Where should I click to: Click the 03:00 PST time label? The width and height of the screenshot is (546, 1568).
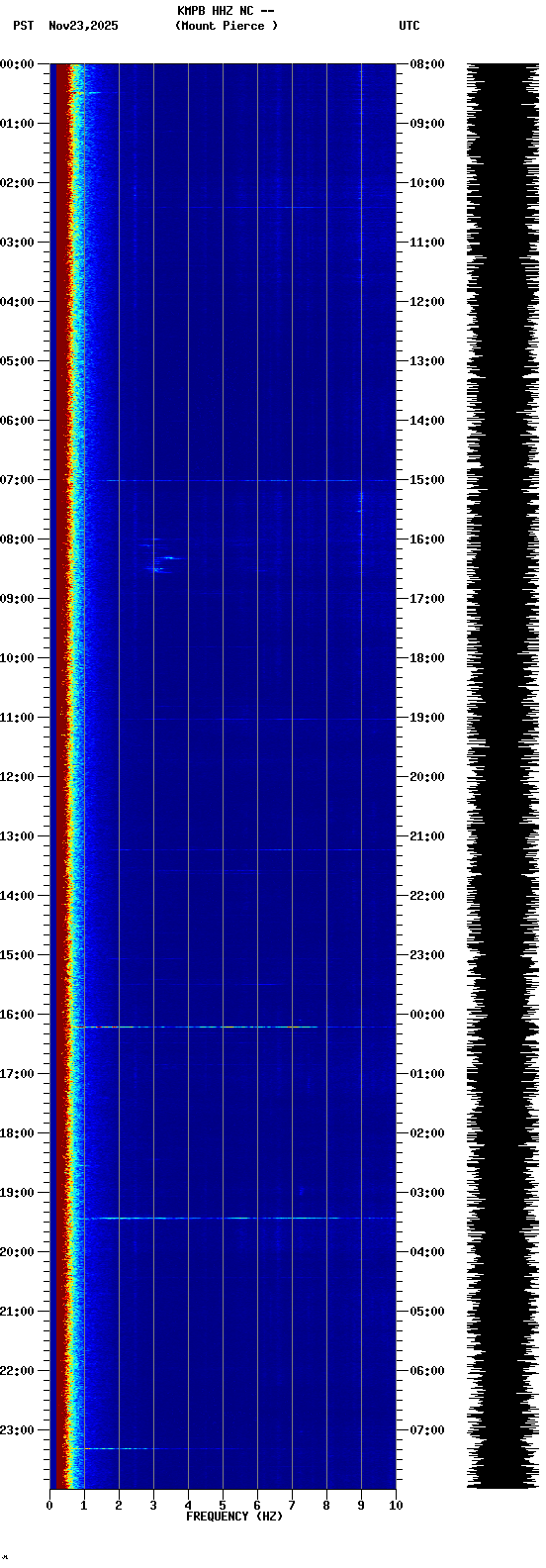point(17,243)
